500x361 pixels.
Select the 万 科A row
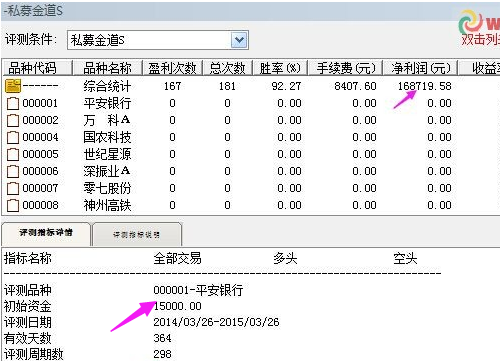pyautogui.click(x=107, y=120)
